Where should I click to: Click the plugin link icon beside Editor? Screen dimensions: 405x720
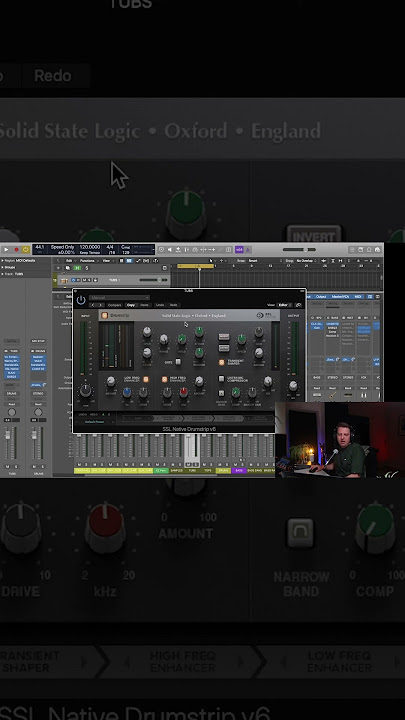298,305
